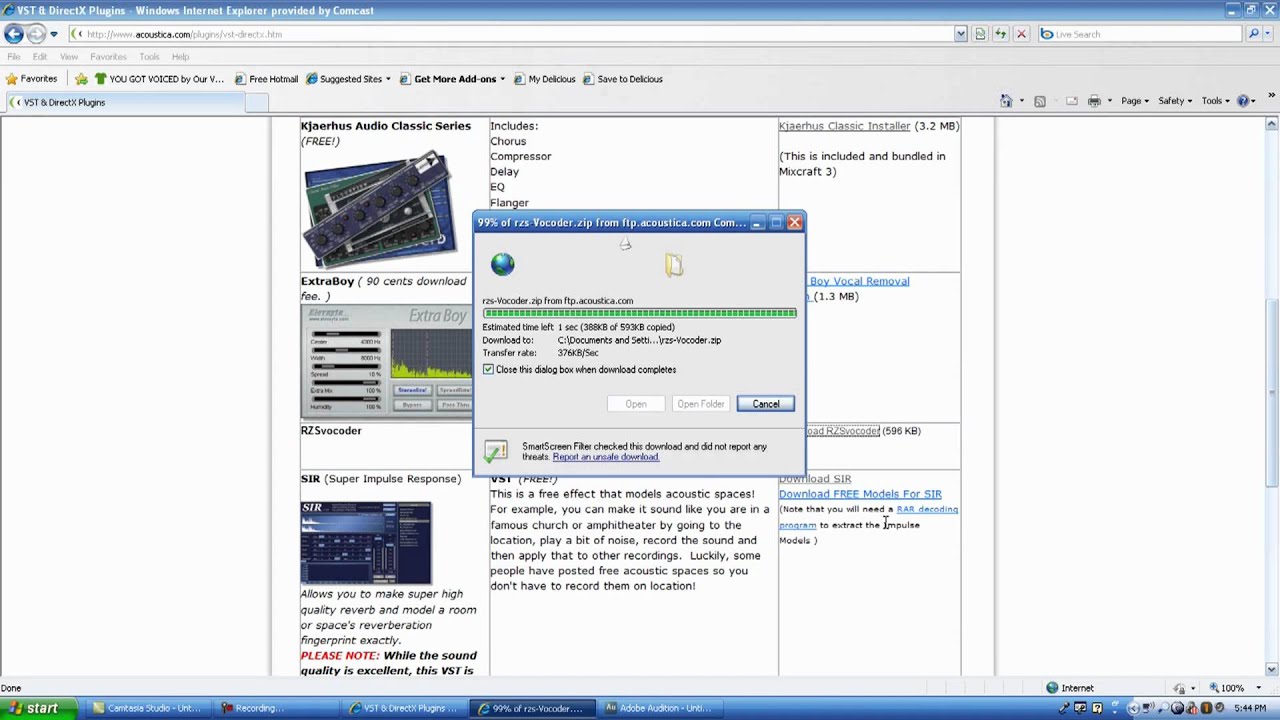This screenshot has height=720, width=1280.
Task: Click the Live Search input field
Action: tap(1140, 34)
